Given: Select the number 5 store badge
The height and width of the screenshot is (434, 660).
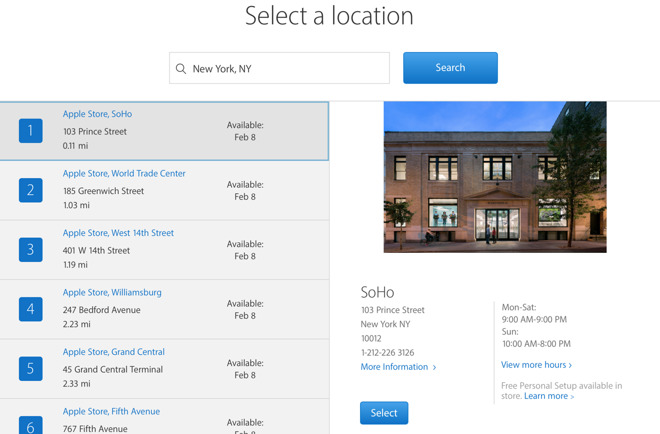Looking at the screenshot, I should (x=31, y=369).
